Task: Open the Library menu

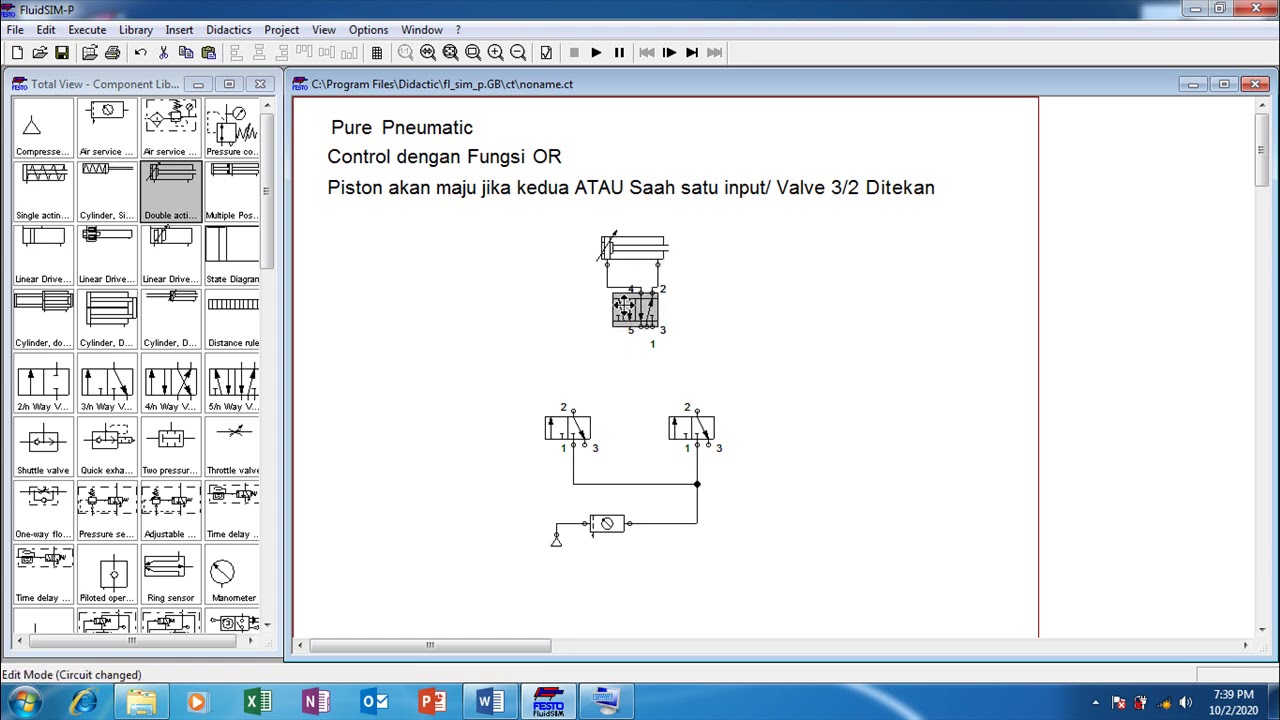Action: (x=136, y=30)
